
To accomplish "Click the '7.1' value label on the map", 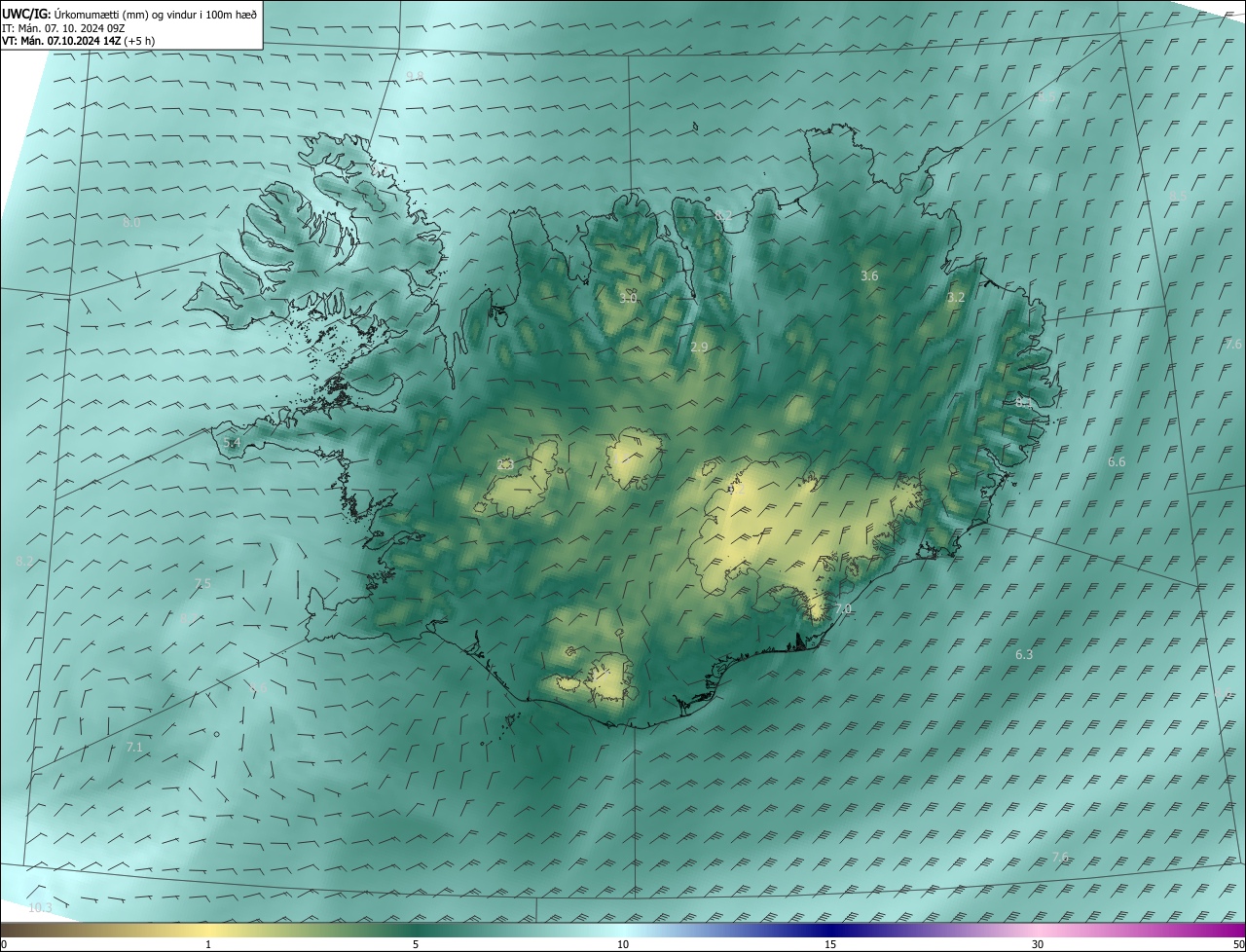I will tap(134, 747).
